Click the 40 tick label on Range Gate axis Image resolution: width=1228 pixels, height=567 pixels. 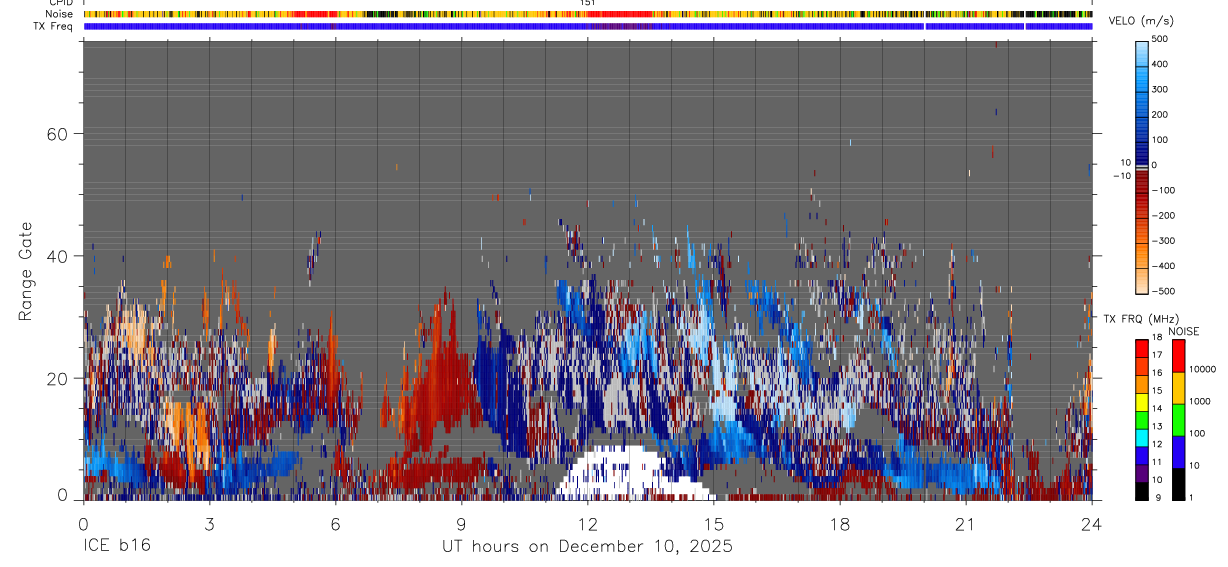tap(56, 256)
